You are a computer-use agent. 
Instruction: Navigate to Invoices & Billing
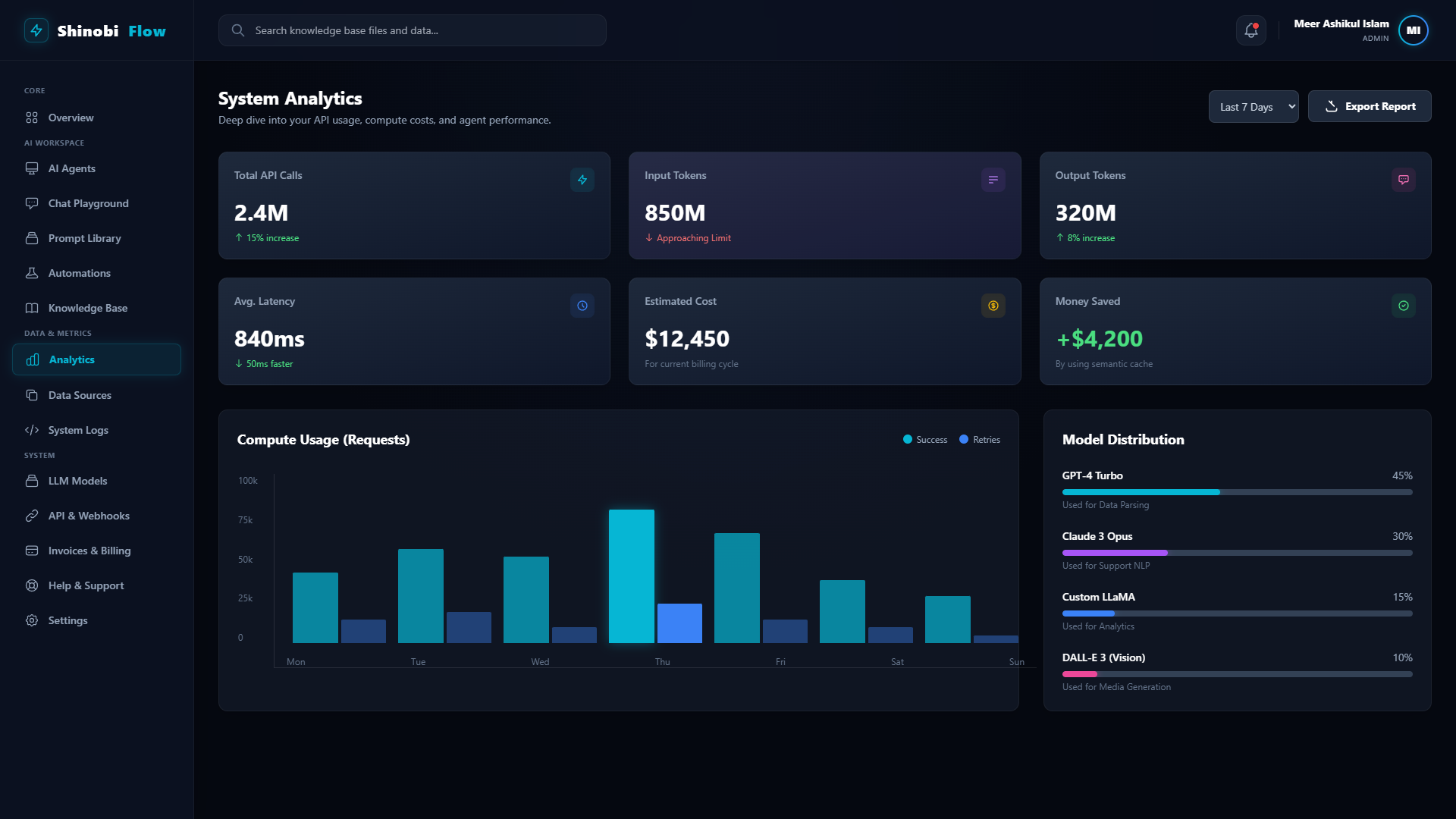point(96,551)
